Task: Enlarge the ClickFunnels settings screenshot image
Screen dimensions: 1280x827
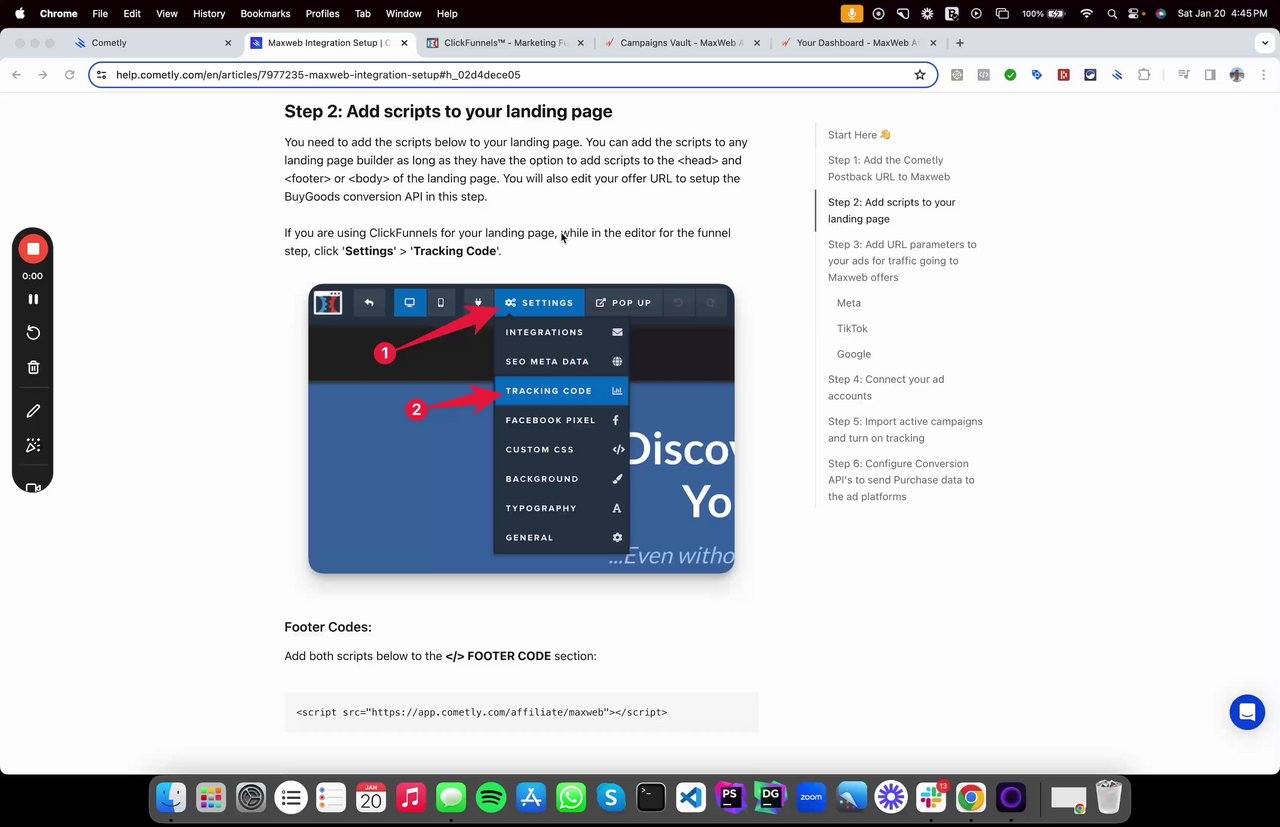Action: (521, 429)
